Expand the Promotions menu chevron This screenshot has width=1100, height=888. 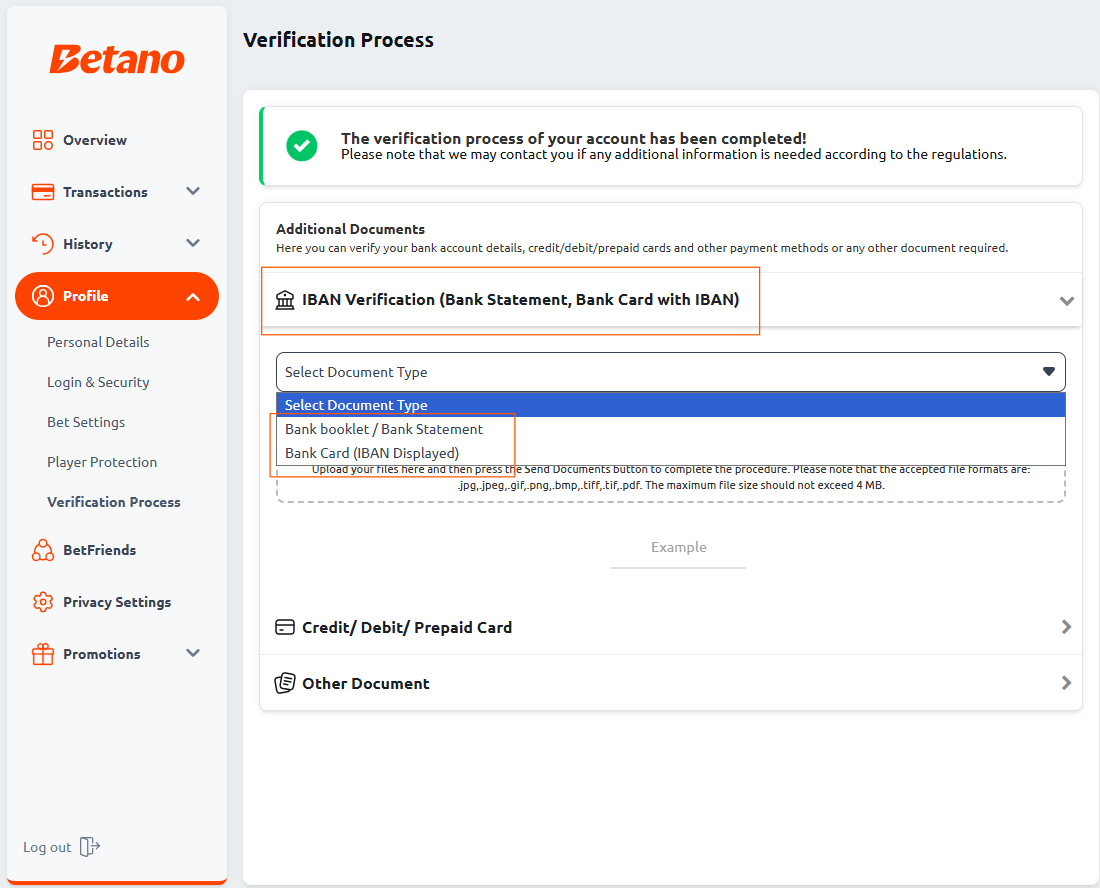tap(193, 652)
